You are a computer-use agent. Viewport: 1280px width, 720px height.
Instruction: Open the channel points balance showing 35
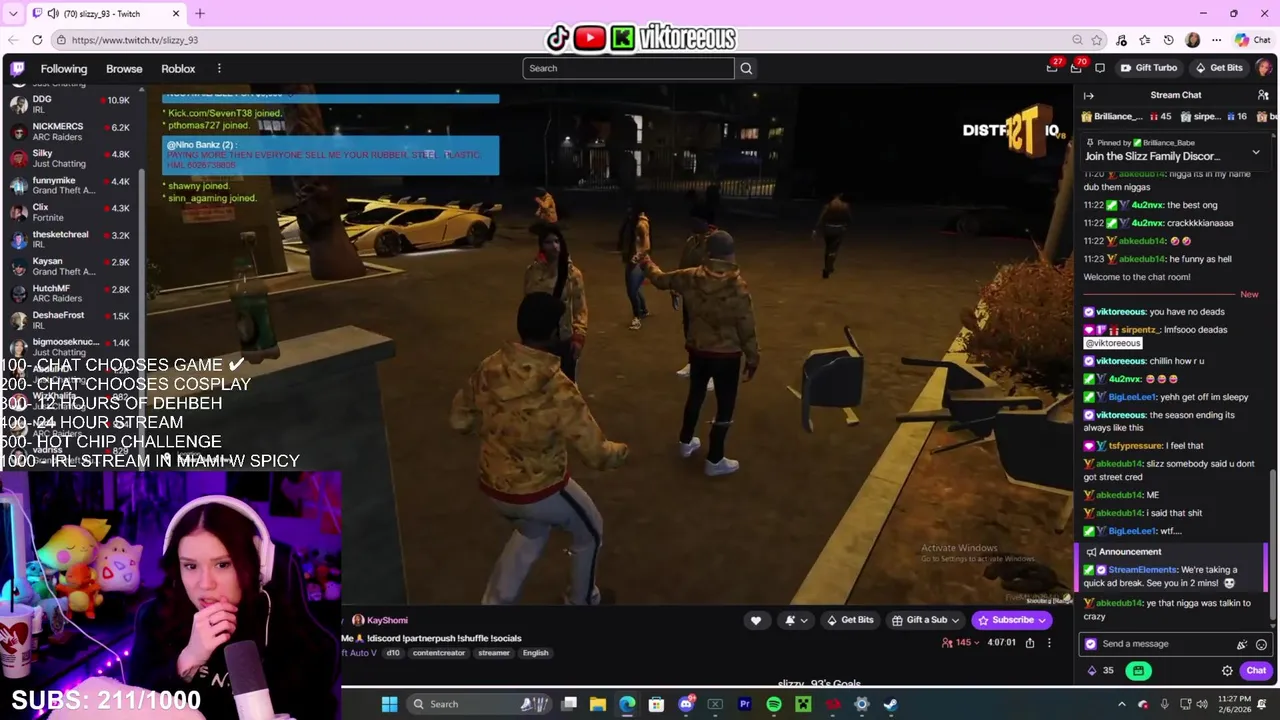click(1100, 671)
